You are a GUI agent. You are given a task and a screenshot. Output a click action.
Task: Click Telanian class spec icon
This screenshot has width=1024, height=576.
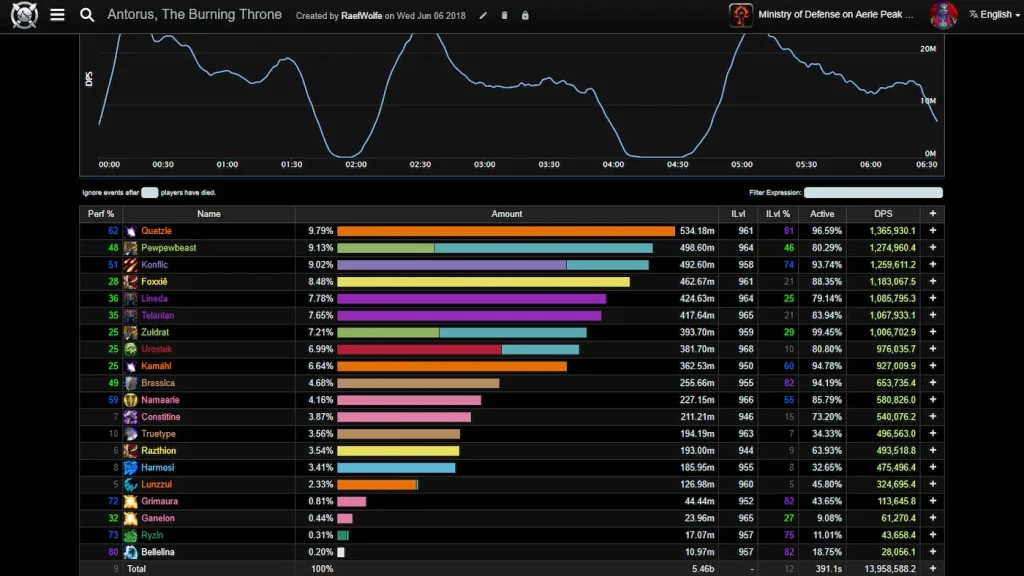click(x=131, y=315)
